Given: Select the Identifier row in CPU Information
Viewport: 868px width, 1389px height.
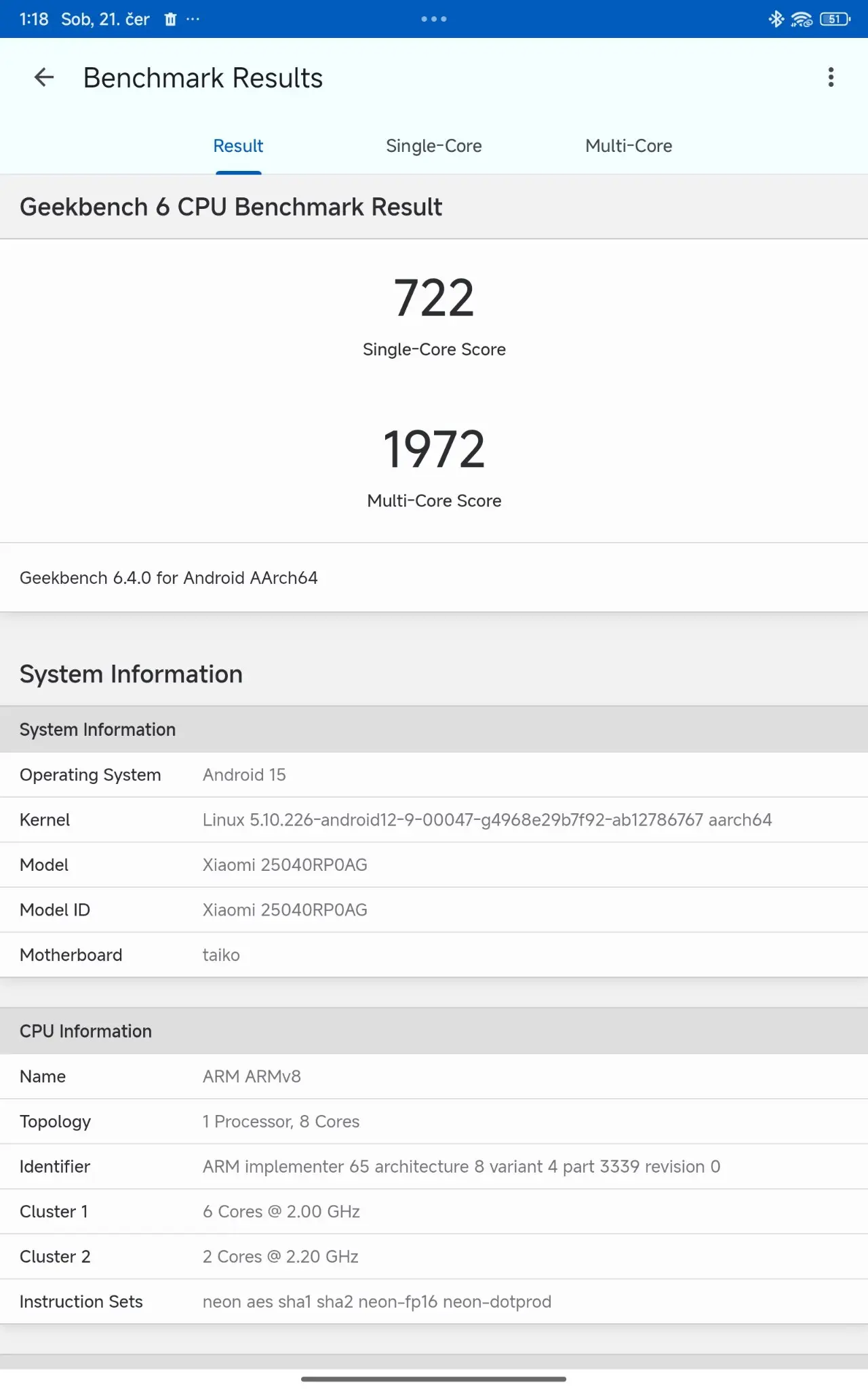Looking at the screenshot, I should (434, 1167).
